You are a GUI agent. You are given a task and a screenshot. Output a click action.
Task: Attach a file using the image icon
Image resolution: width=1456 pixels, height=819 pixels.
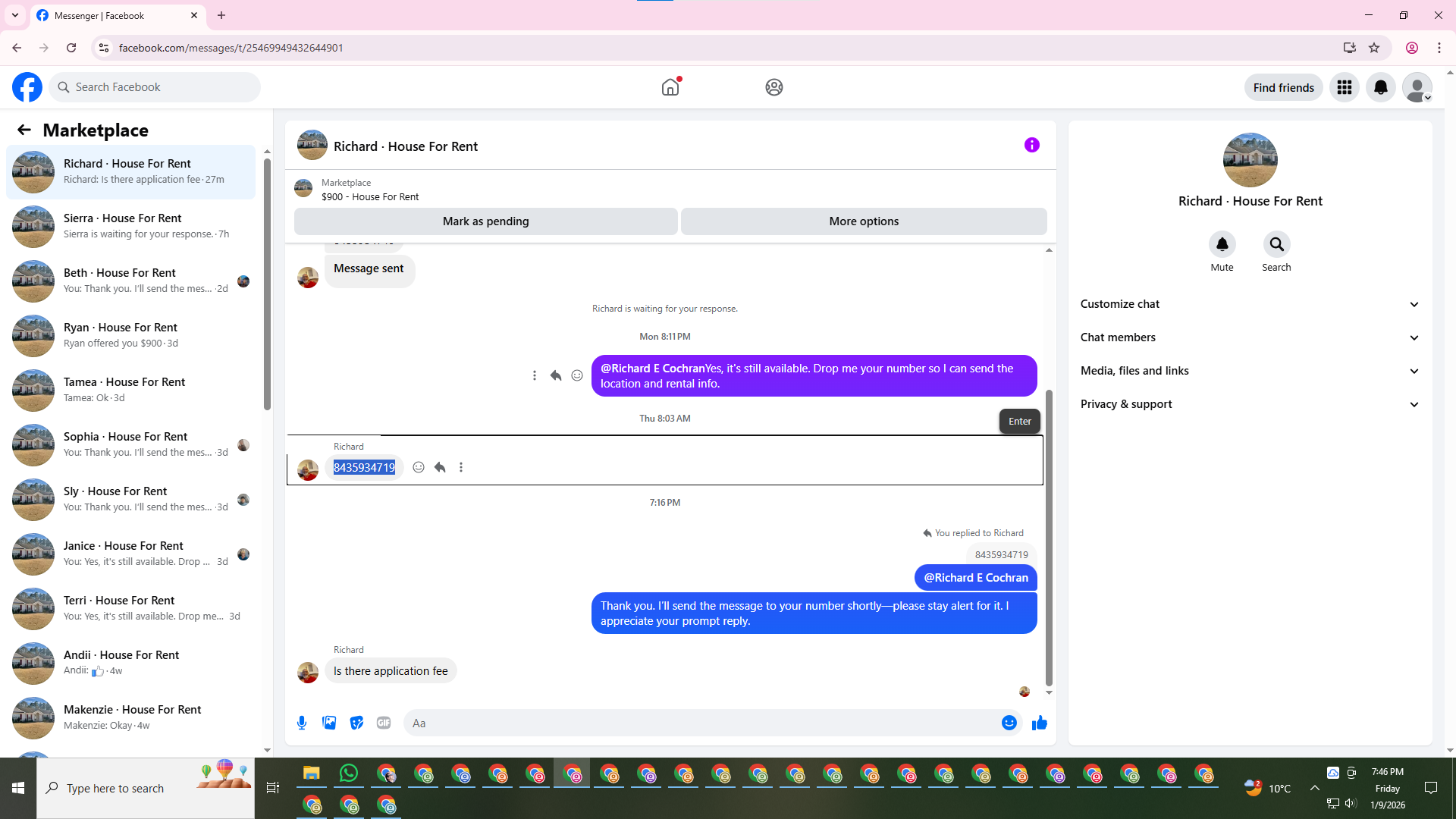(x=329, y=723)
